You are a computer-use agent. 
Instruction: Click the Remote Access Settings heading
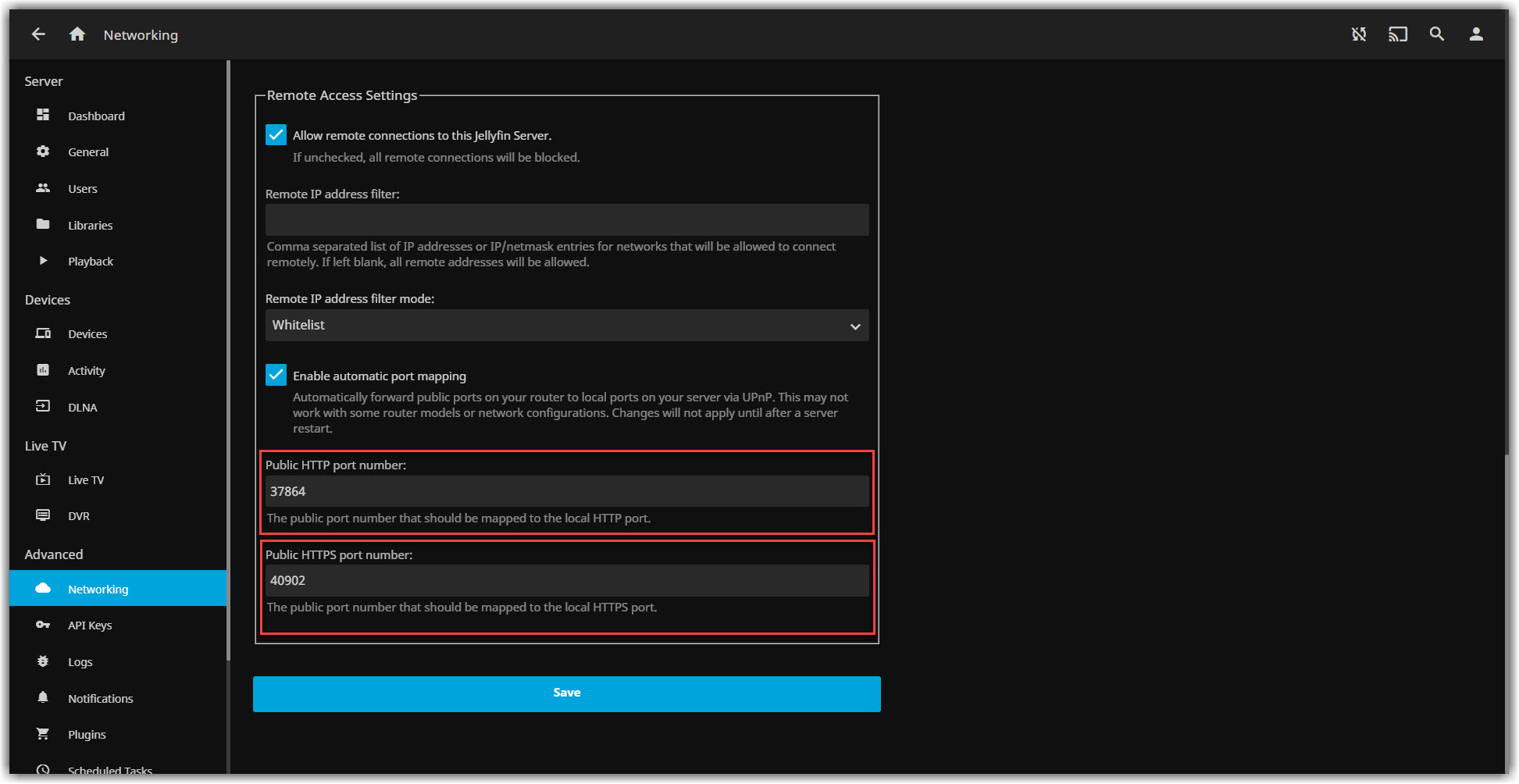pyautogui.click(x=342, y=95)
